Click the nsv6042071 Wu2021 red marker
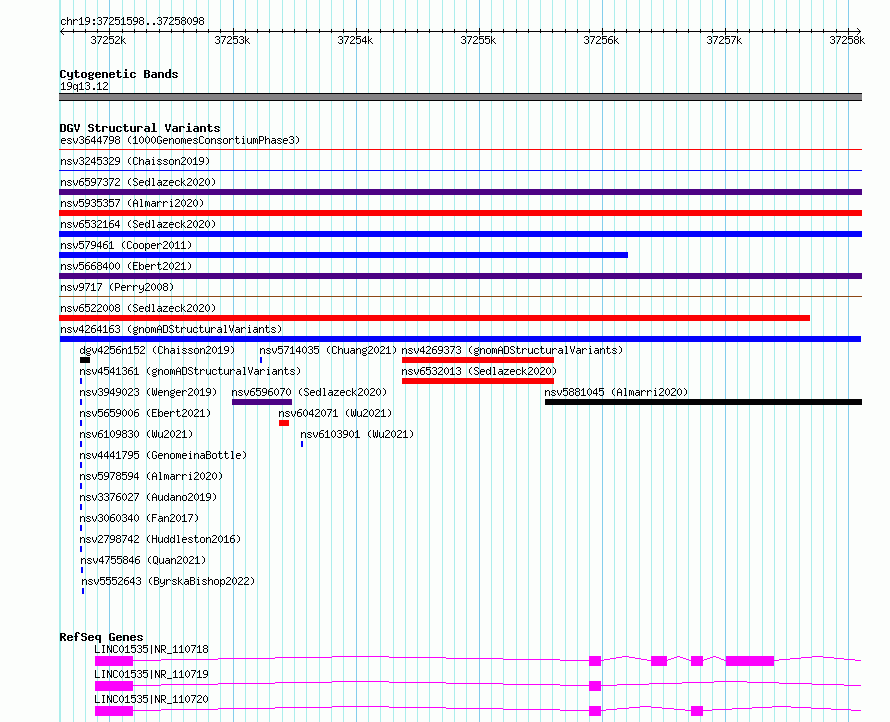The height and width of the screenshot is (722, 890). tap(284, 423)
